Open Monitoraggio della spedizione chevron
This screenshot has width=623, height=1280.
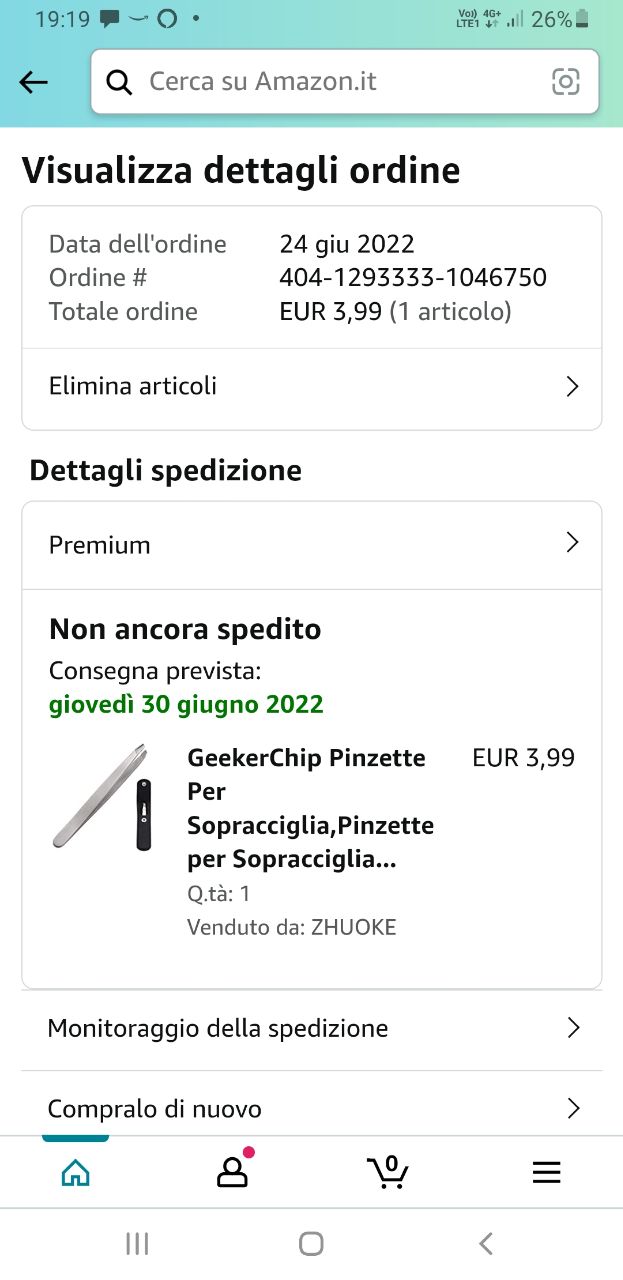tap(573, 1028)
